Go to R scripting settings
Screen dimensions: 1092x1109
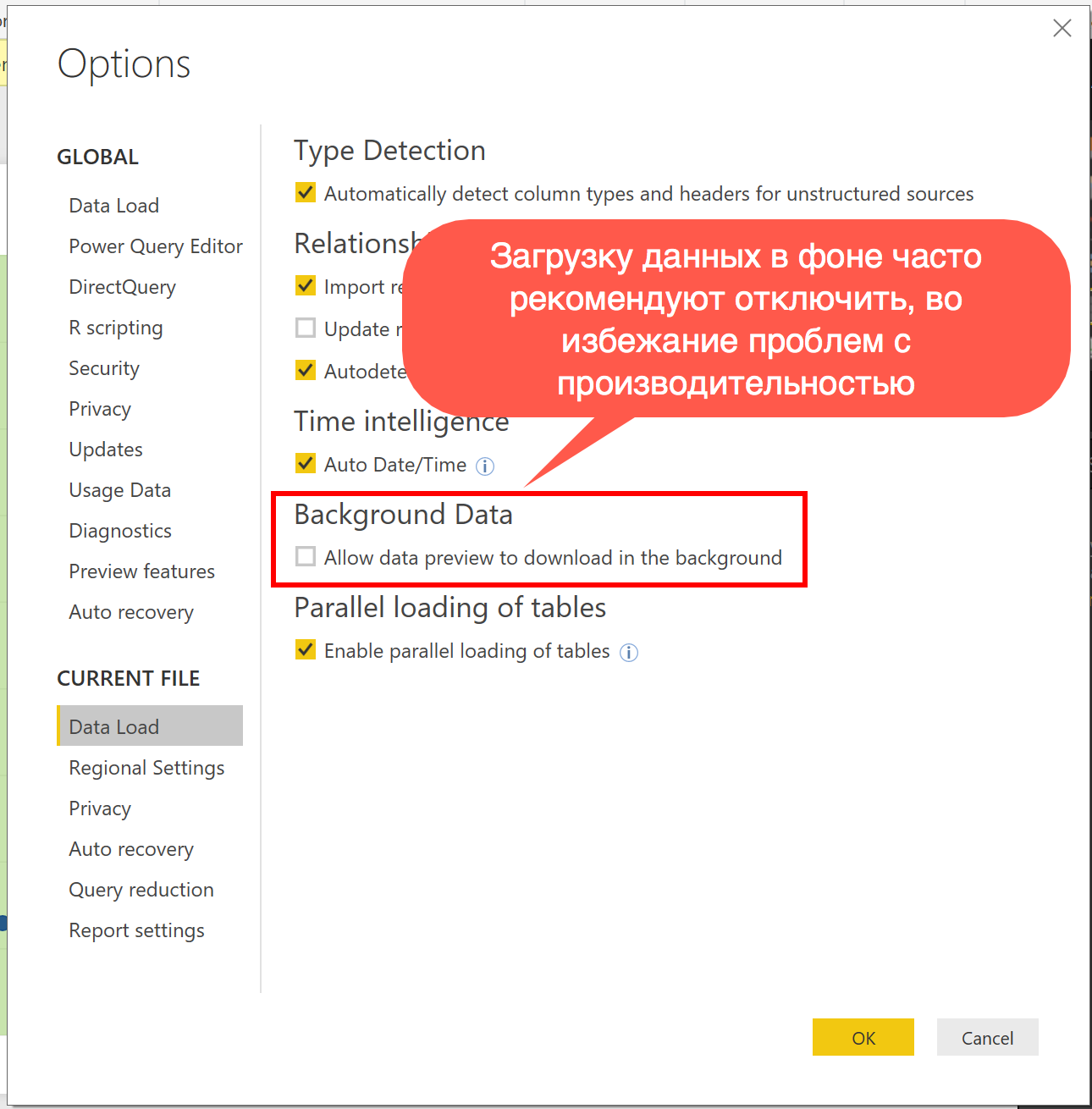click(116, 328)
